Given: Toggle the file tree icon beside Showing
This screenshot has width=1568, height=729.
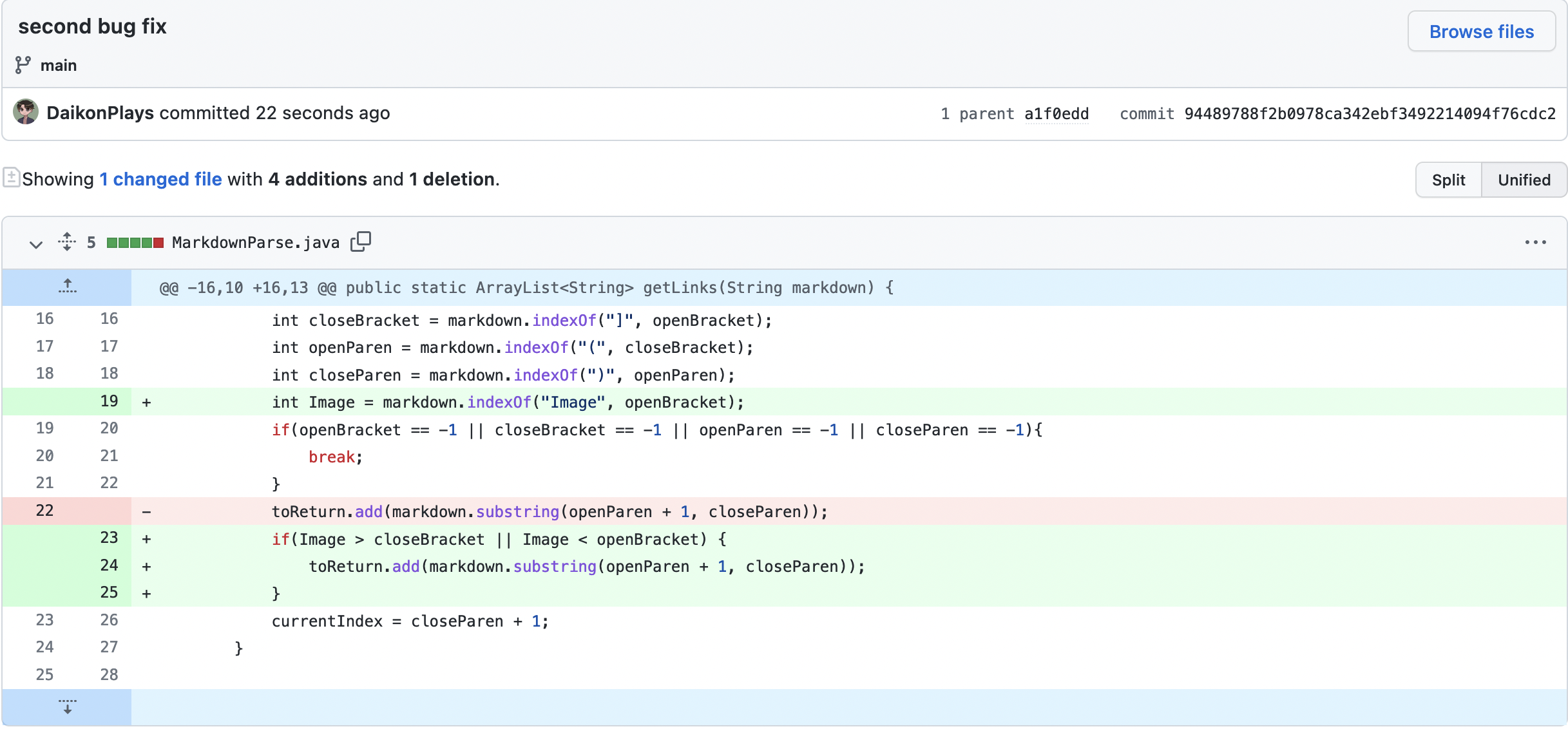Looking at the screenshot, I should click(x=11, y=177).
